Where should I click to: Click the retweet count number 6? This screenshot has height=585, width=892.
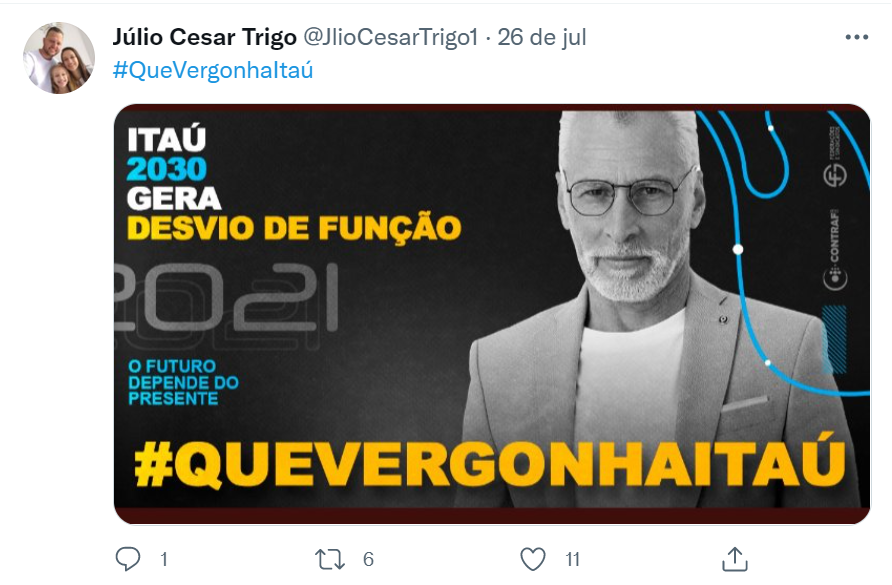[x=368, y=559]
